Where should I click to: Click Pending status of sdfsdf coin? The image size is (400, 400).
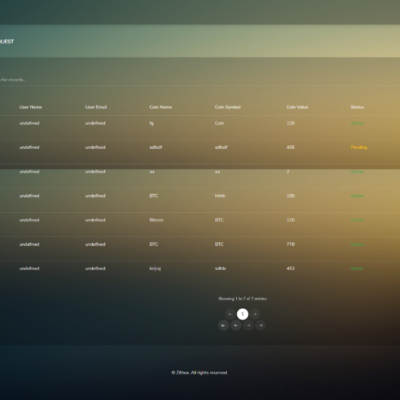point(359,147)
